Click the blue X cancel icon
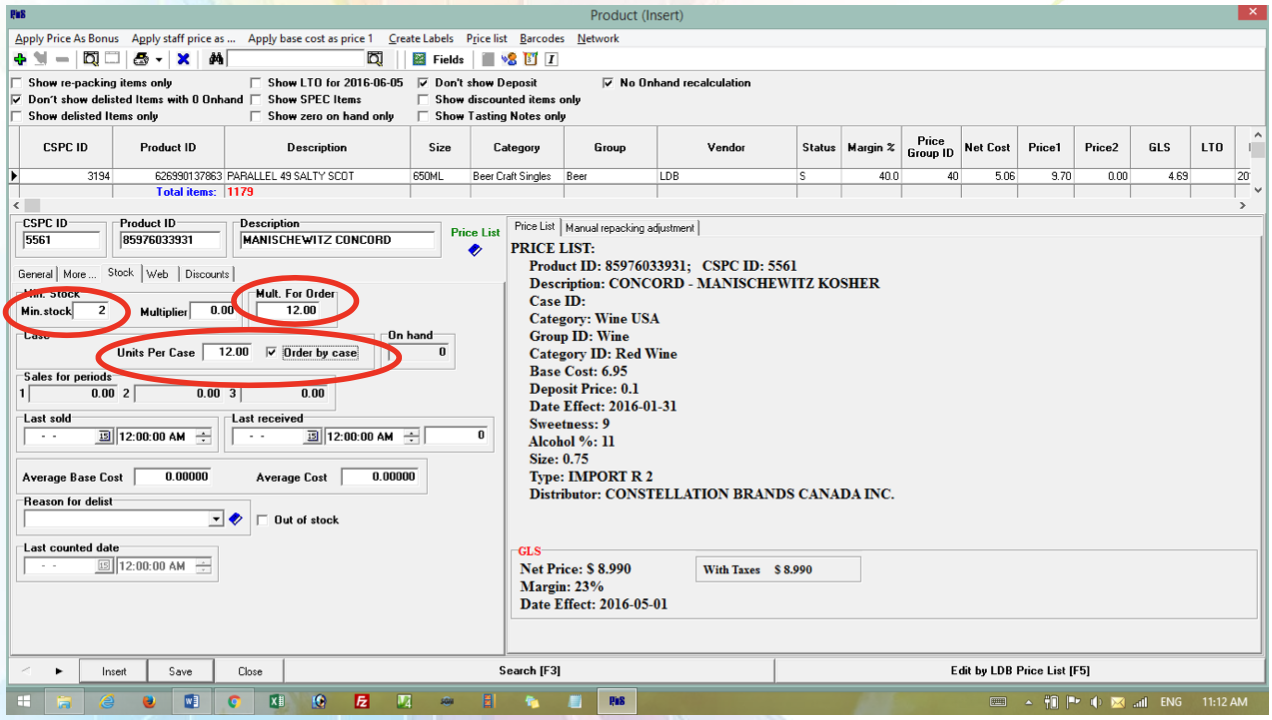Image resolution: width=1272 pixels, height=720 pixels. (x=183, y=59)
